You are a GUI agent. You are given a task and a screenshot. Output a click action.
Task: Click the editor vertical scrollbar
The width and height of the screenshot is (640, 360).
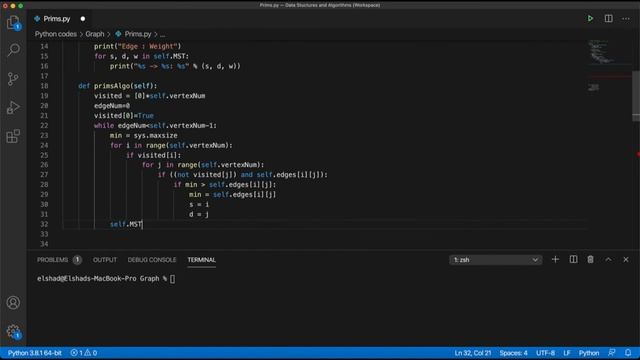636,96
